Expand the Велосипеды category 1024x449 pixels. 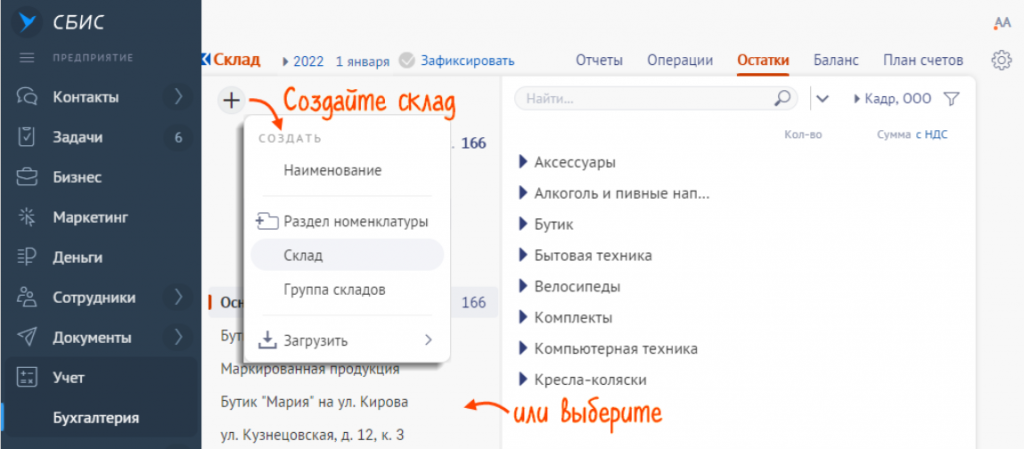coord(522,286)
